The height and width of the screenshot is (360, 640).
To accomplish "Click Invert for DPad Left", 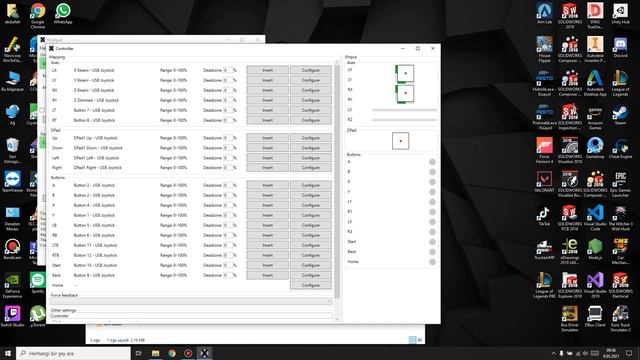I will point(267,158).
